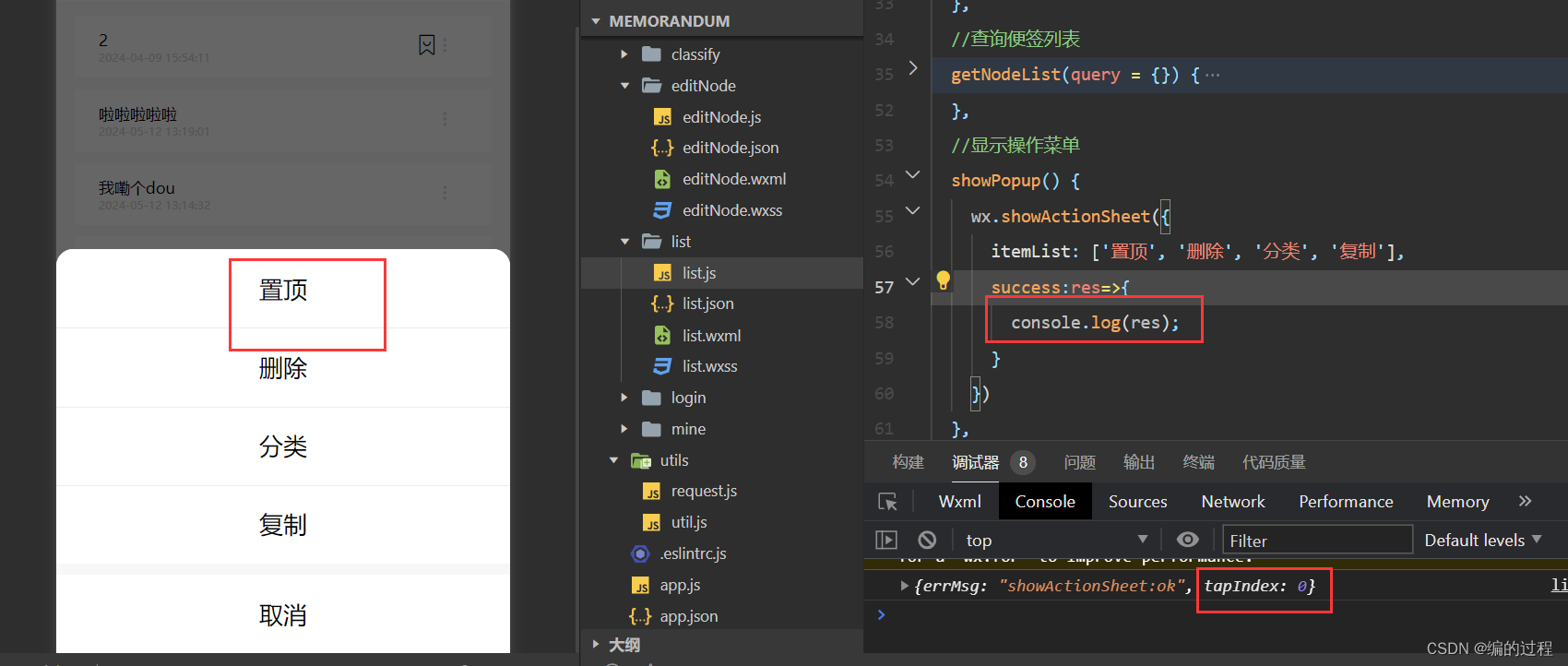1568x666 pixels.
Task: Choose 复制 in the action sheet
Action: click(283, 525)
